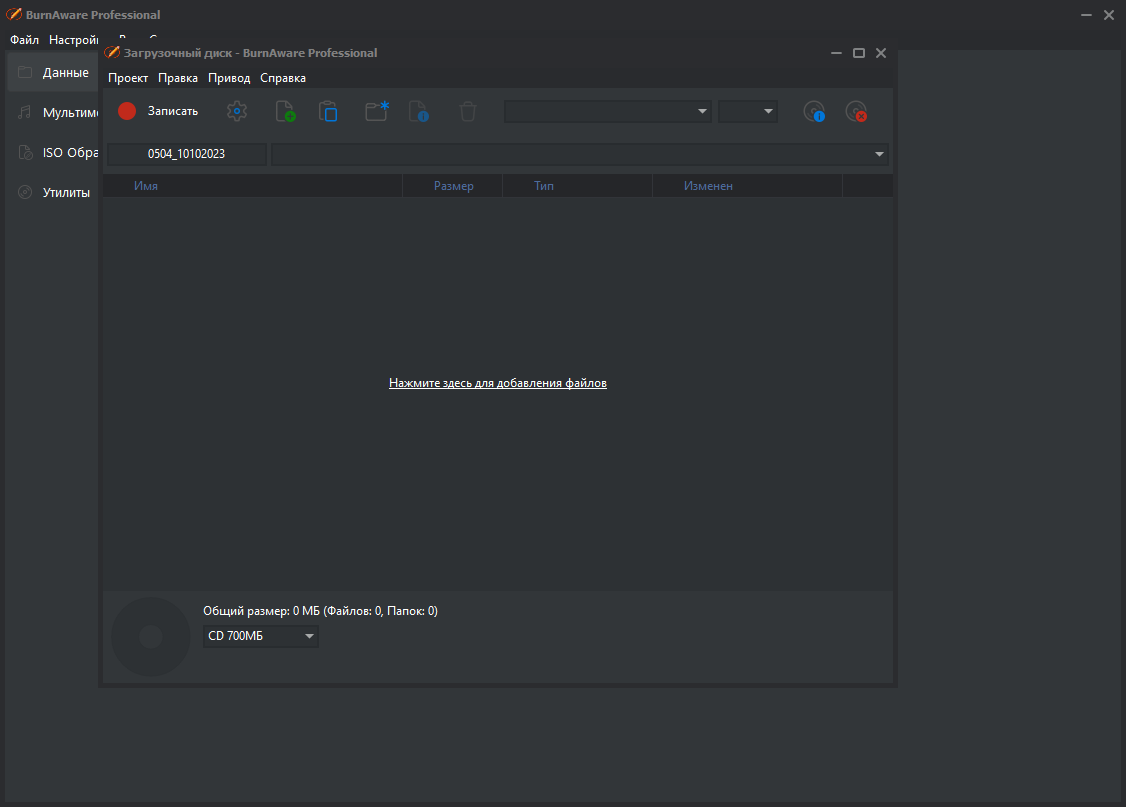The height and width of the screenshot is (807, 1126).
Task: Click the music note icon next to Мультимедиа
Action: pos(25,112)
